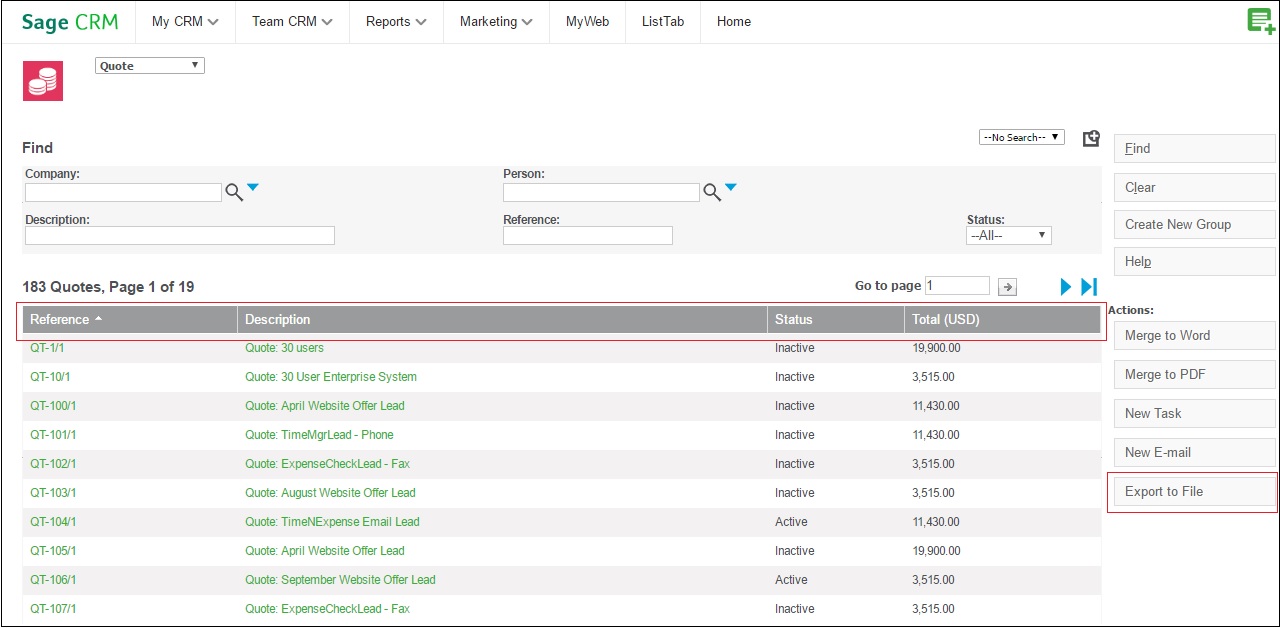The height and width of the screenshot is (628, 1280).
Task: Click the Person search magnifier icon
Action: (712, 192)
